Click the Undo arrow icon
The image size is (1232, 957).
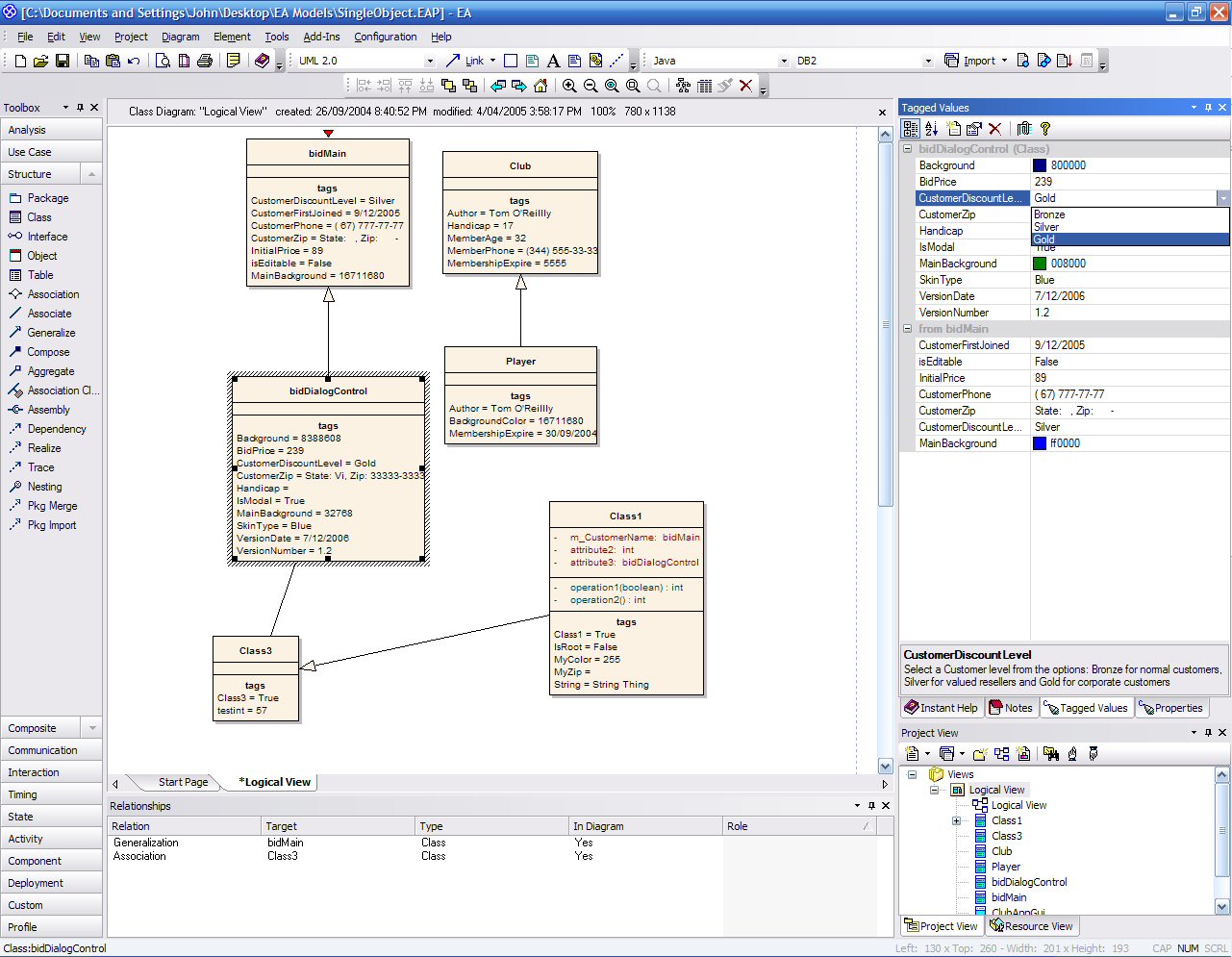[134, 61]
